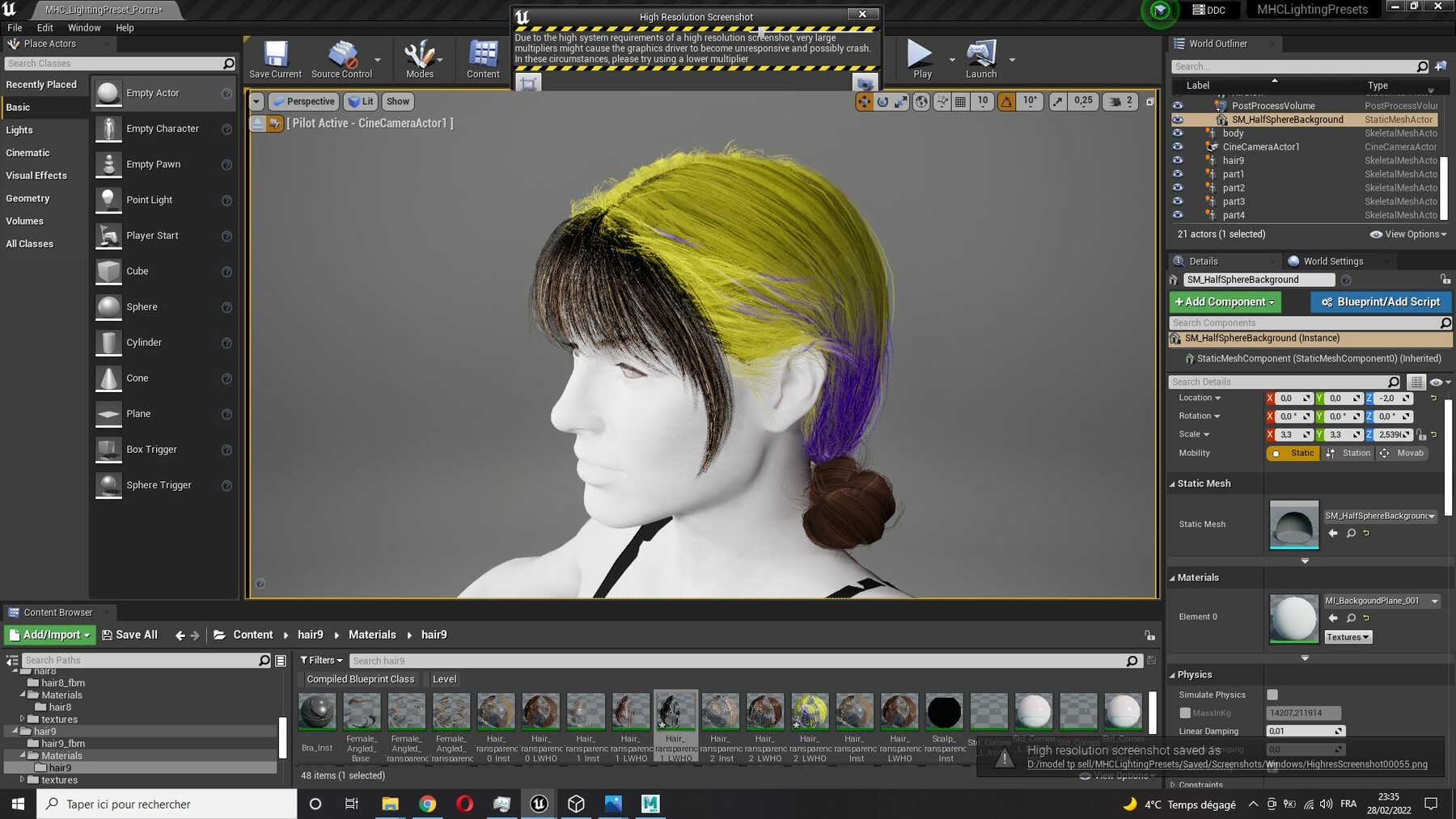The image size is (1456, 819).
Task: Click Location X value field
Action: tap(1293, 398)
